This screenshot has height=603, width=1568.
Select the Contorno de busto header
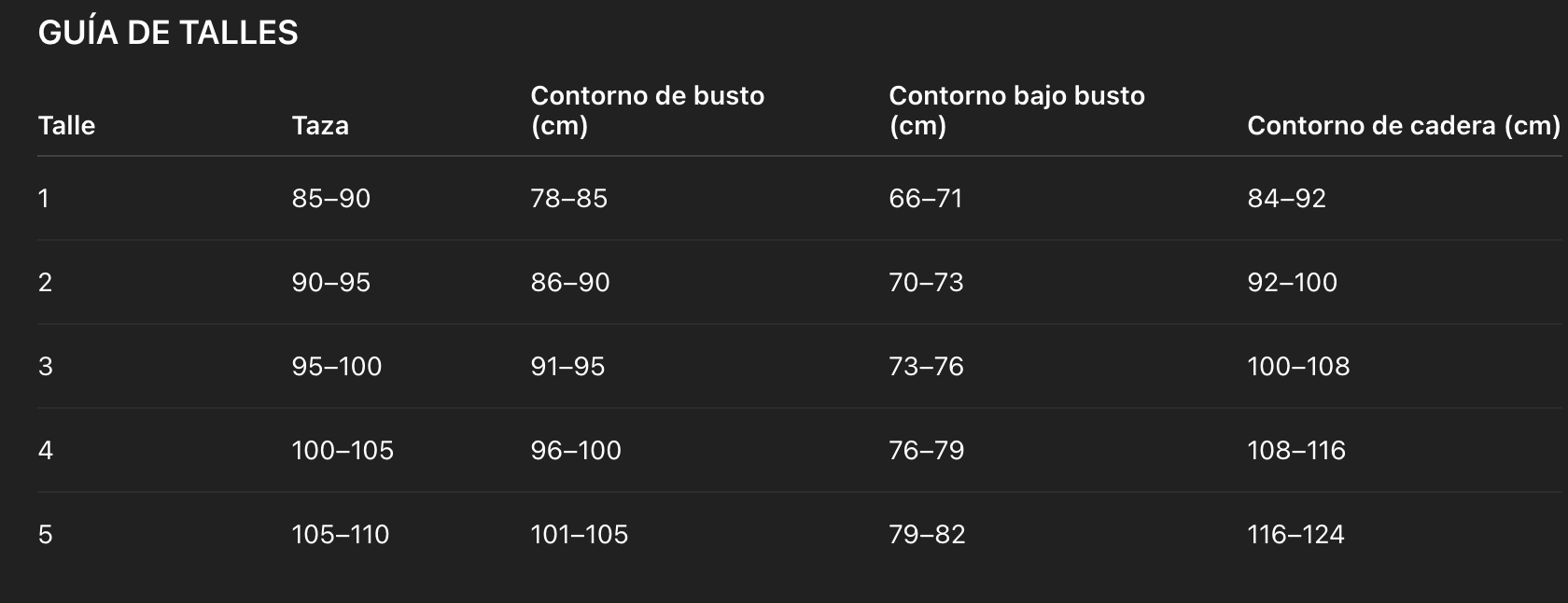(647, 110)
